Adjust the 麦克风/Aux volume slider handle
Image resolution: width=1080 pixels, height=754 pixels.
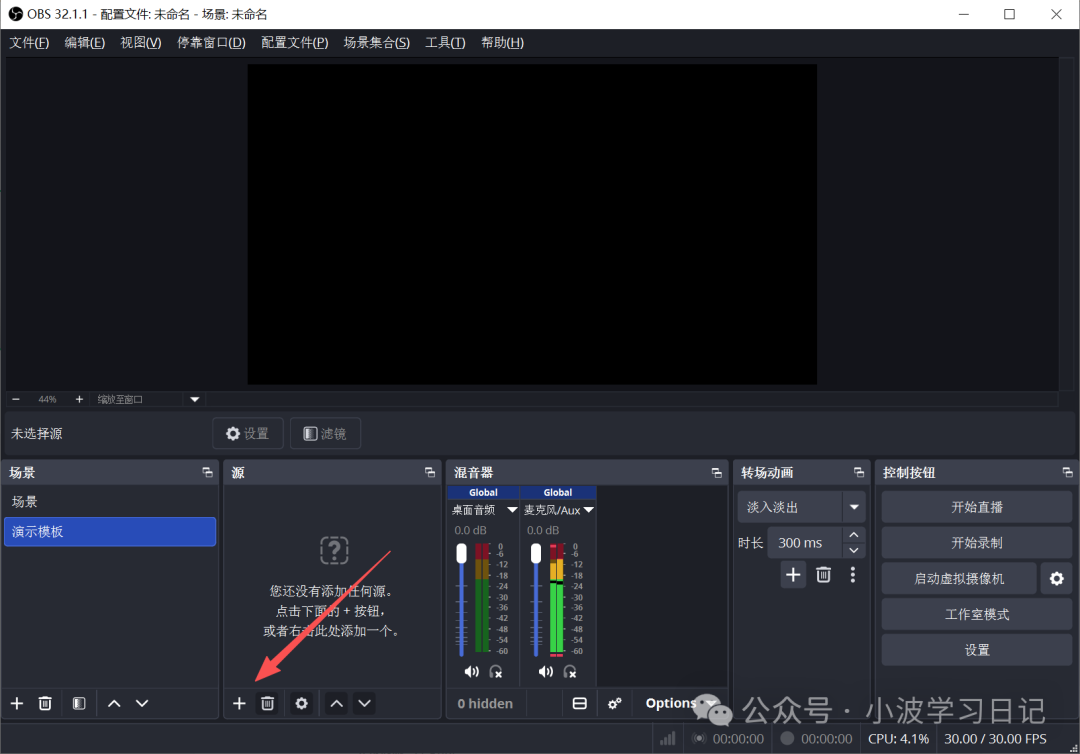pos(536,553)
